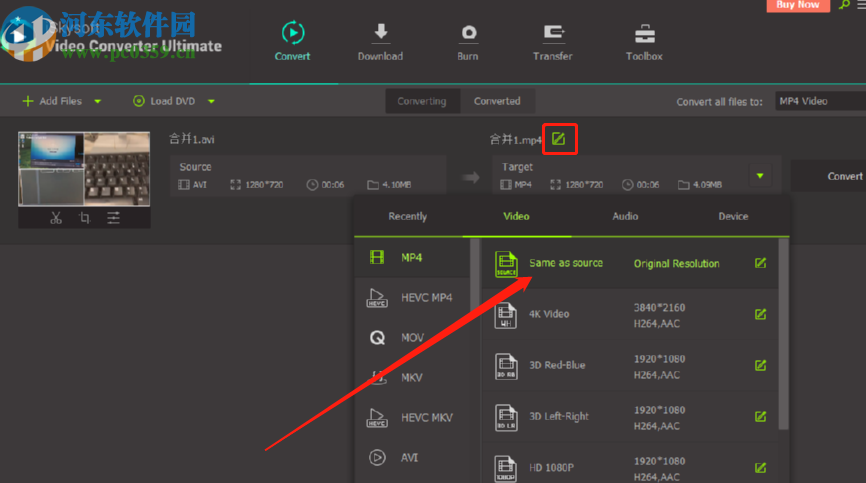Viewport: 866px width, 483px height.
Task: Click the green key register icon
Action: tap(844, 5)
